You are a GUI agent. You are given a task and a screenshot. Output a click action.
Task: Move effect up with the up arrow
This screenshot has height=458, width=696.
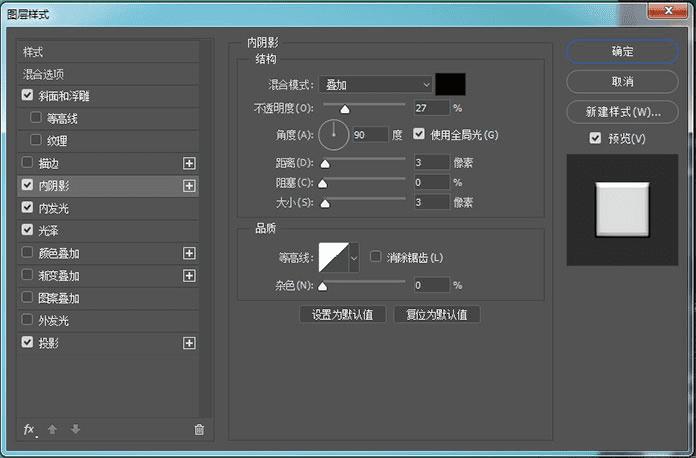(x=52, y=429)
